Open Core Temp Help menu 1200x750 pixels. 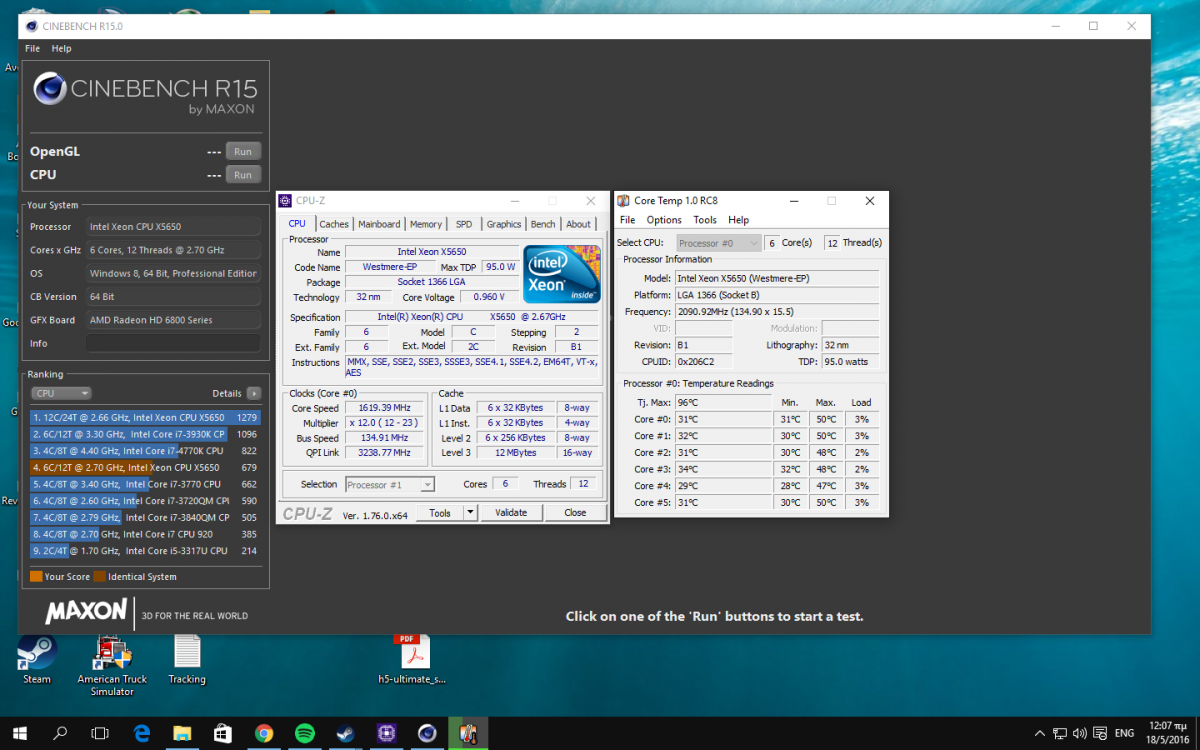tap(739, 220)
